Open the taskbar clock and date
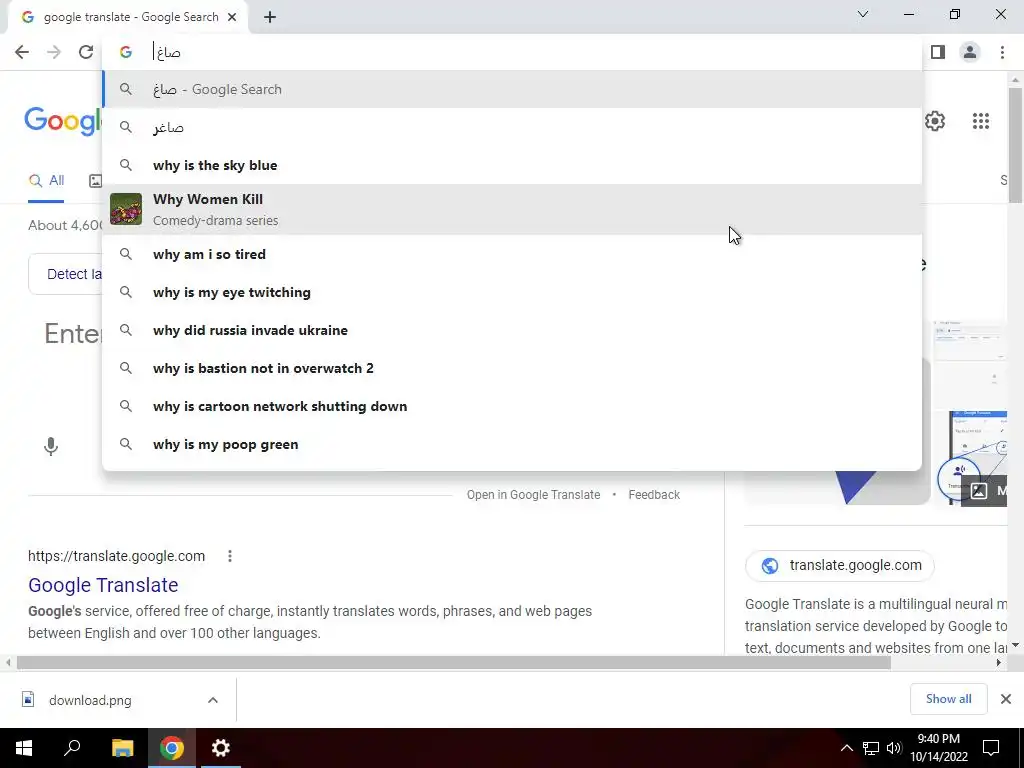This screenshot has height=768, width=1024. pos(938,748)
